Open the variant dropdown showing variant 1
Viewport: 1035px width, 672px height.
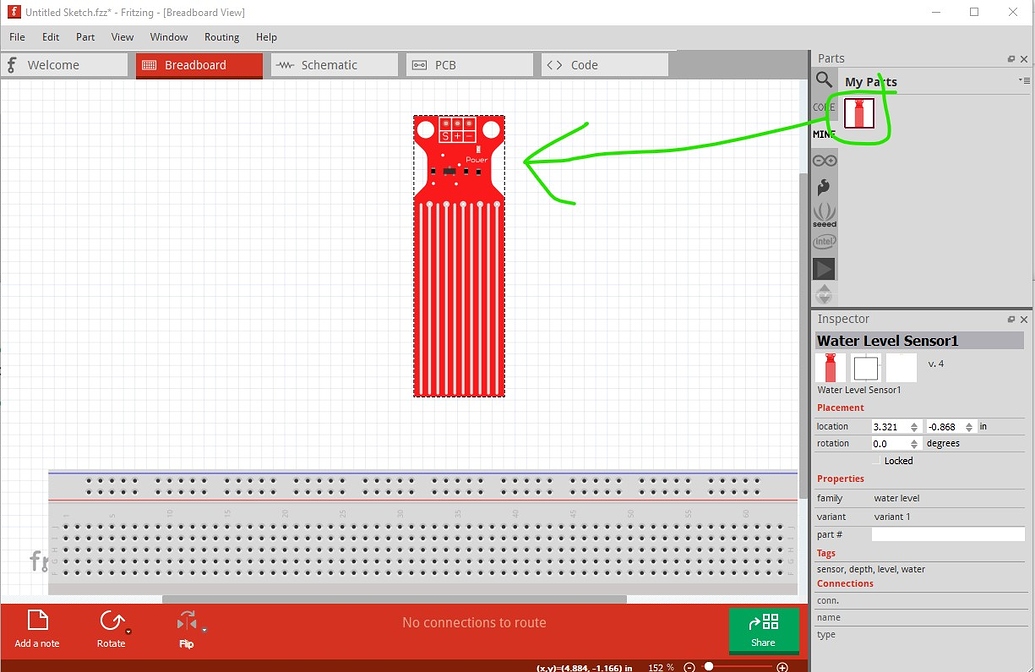(x=948, y=516)
